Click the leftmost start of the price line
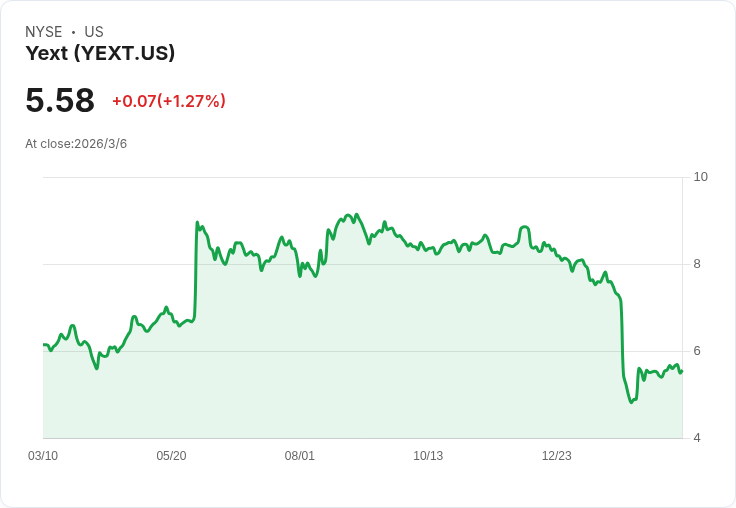 (x=44, y=345)
